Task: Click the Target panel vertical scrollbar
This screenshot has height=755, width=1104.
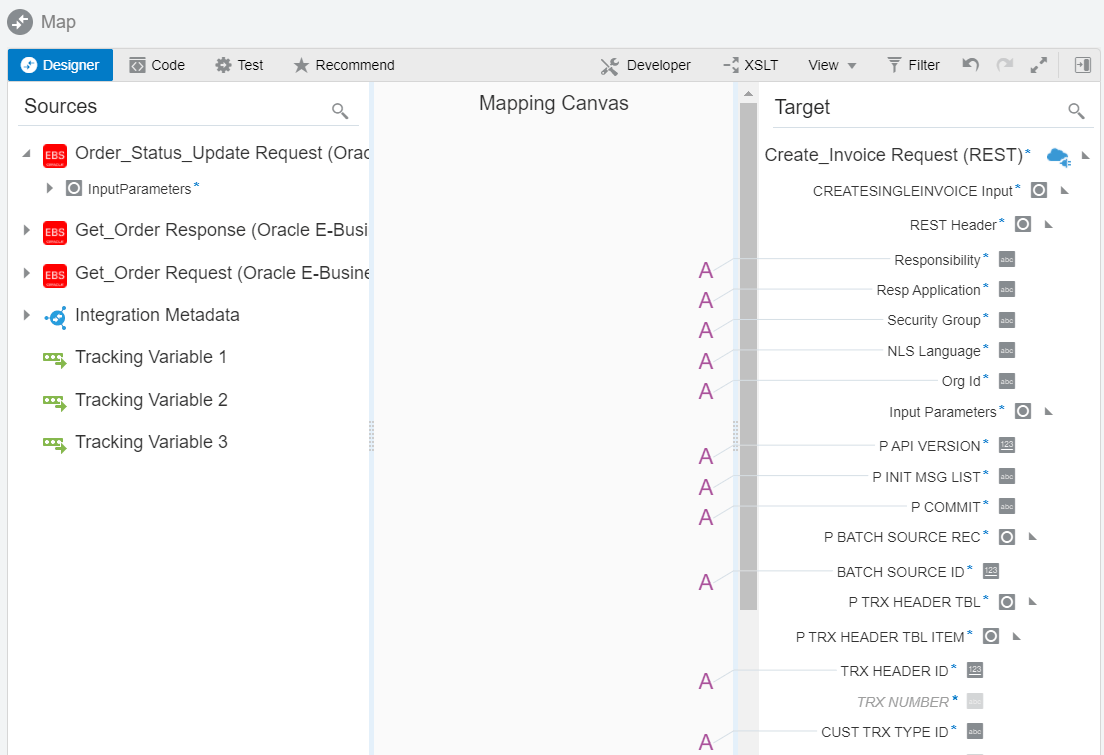Action: click(748, 356)
